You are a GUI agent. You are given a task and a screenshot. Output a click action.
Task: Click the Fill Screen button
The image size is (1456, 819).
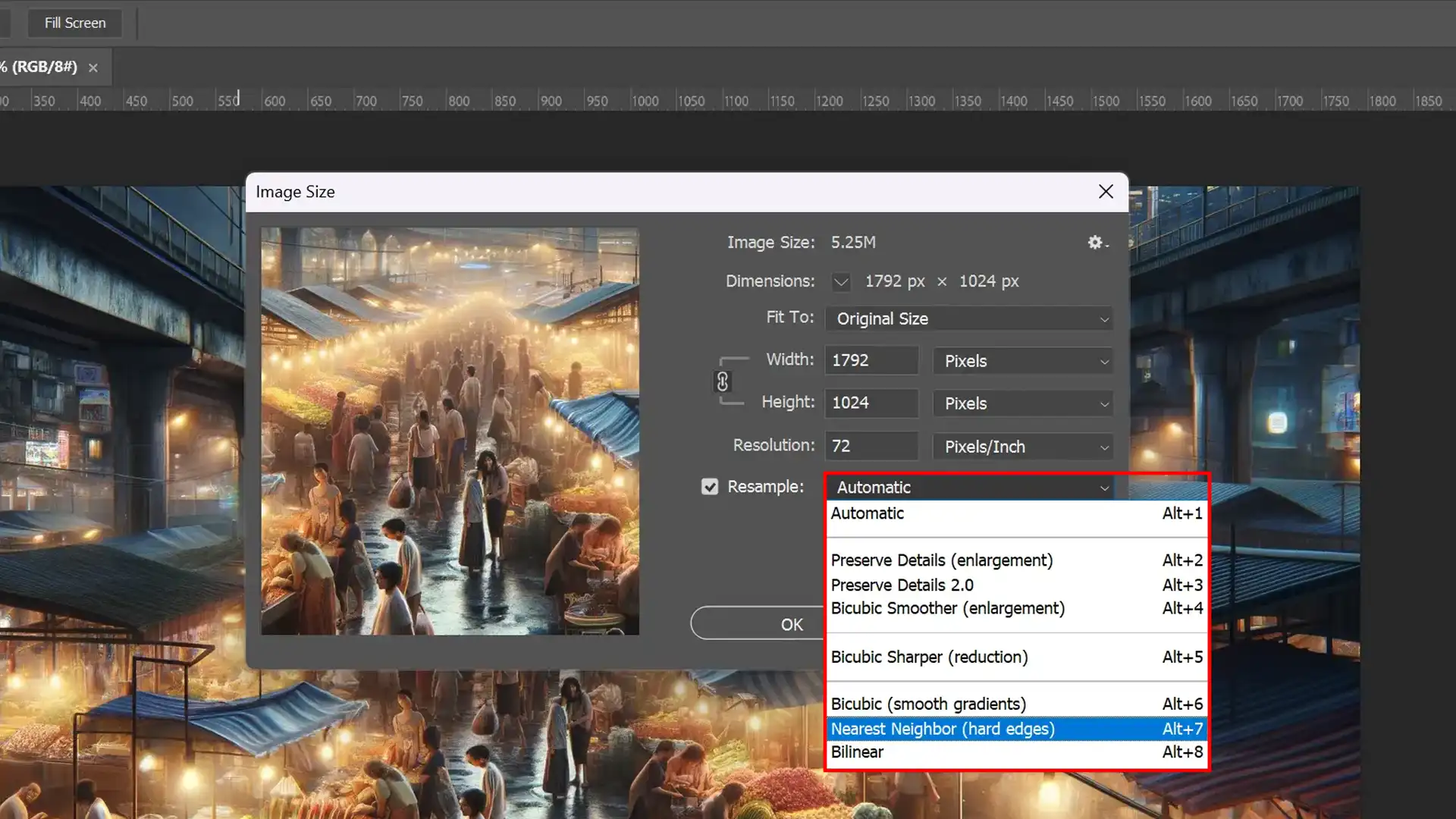tap(74, 23)
